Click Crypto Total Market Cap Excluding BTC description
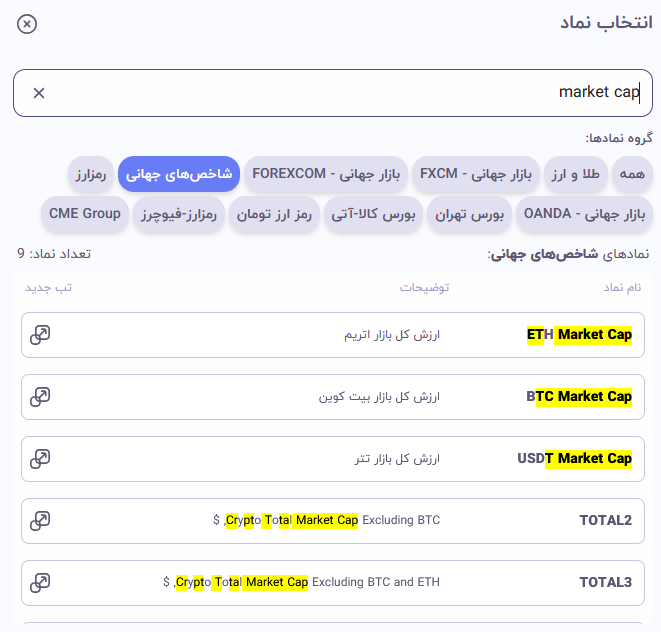This screenshot has height=632, width=661. tap(326, 521)
